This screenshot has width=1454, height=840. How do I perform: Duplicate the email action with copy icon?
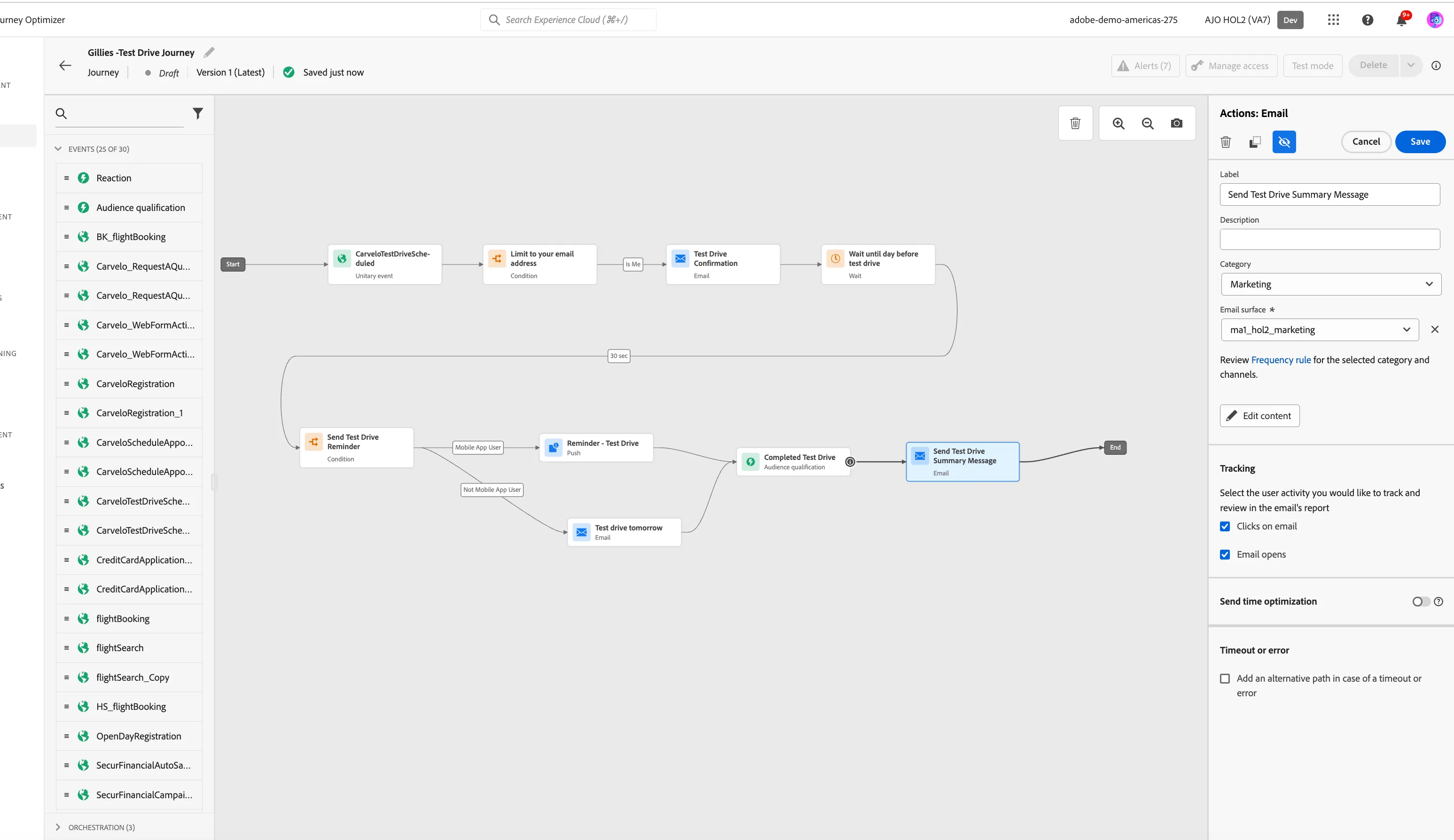pos(1255,142)
